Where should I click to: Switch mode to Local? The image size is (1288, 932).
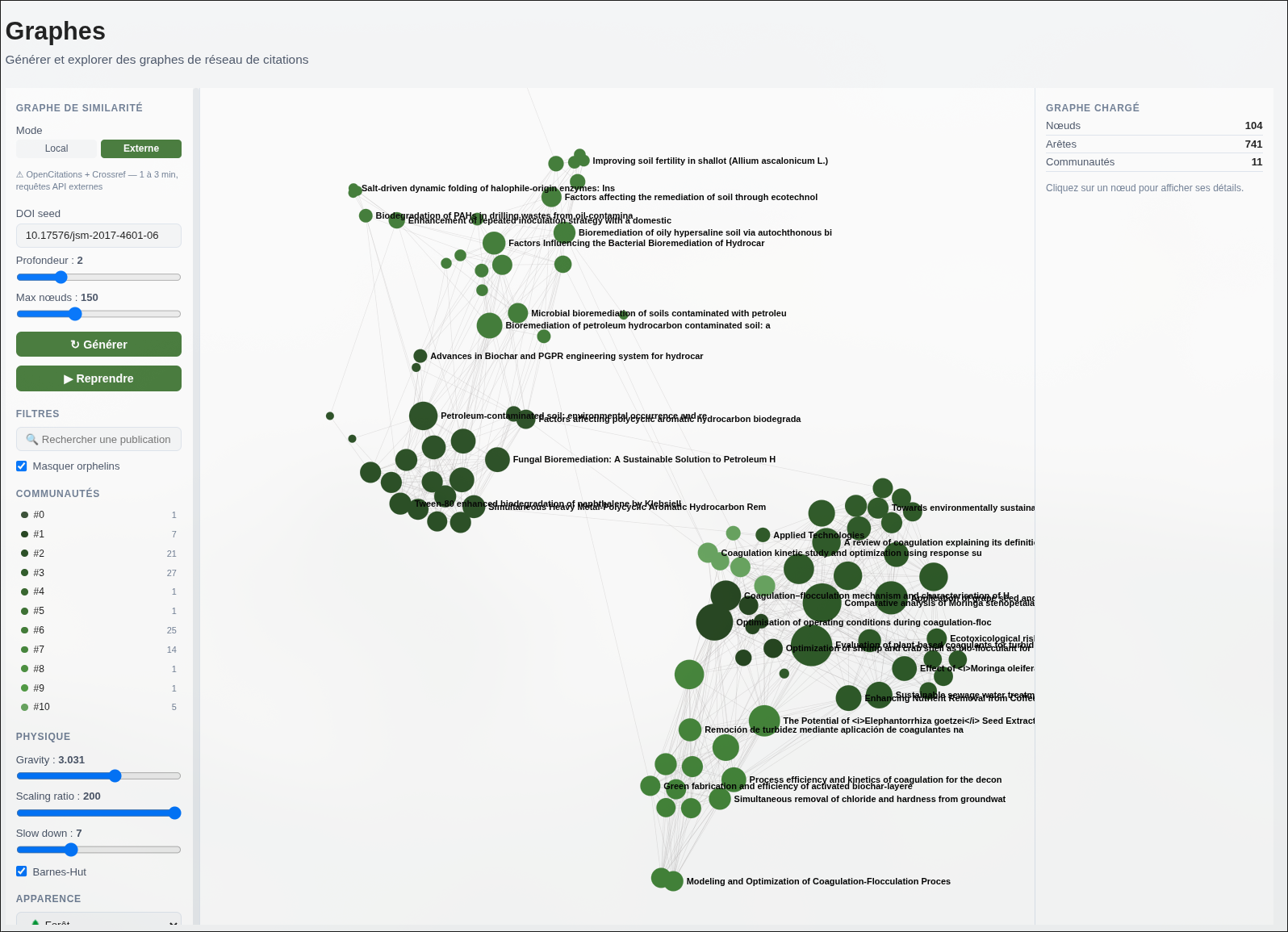point(56,148)
